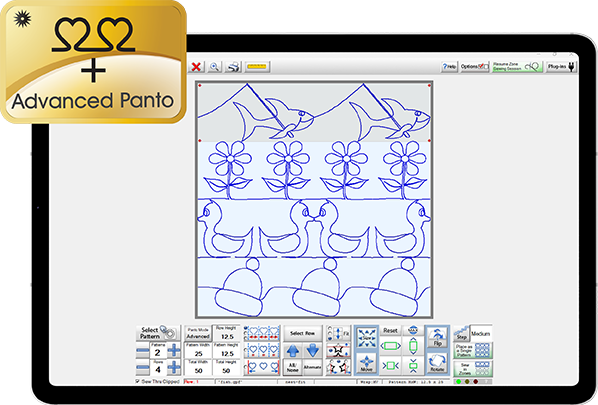Heighten pattern with vertical stretch icon
The height and width of the screenshot is (405, 598).
(413, 346)
